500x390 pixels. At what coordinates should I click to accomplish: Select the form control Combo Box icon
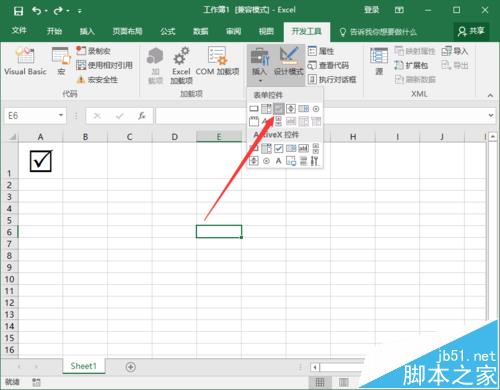point(266,109)
